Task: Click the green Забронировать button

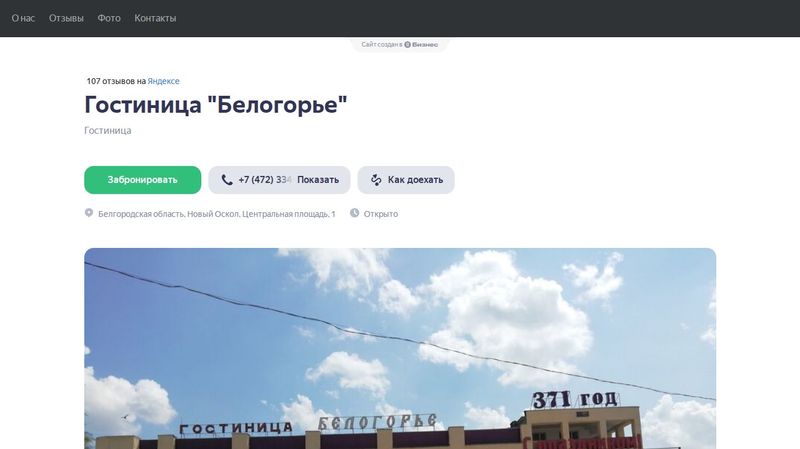Action: tap(142, 180)
